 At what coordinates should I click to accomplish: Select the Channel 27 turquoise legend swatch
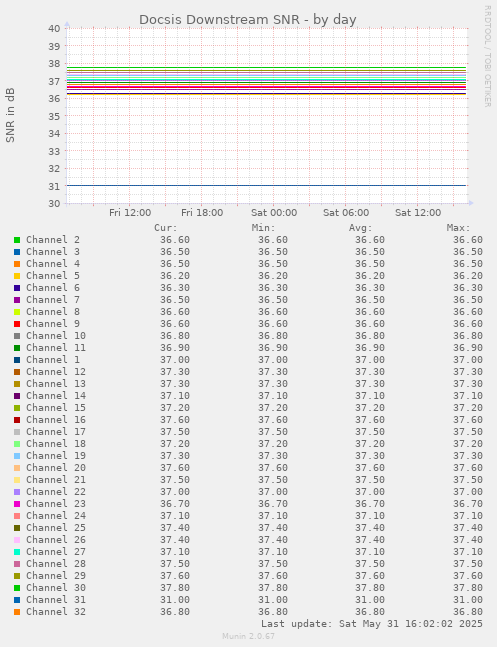[x=17, y=552]
